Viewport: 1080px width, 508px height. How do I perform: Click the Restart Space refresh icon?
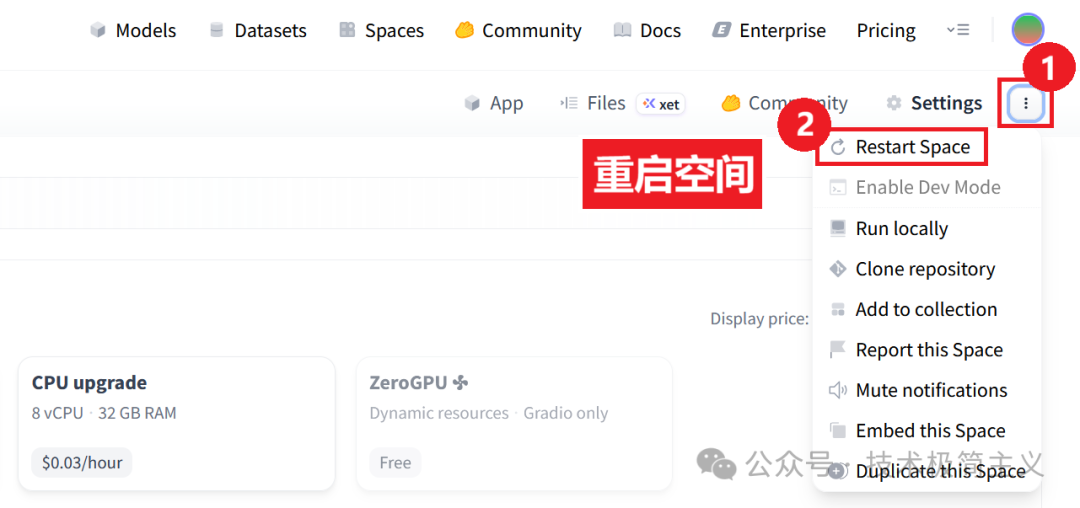pyautogui.click(x=838, y=147)
